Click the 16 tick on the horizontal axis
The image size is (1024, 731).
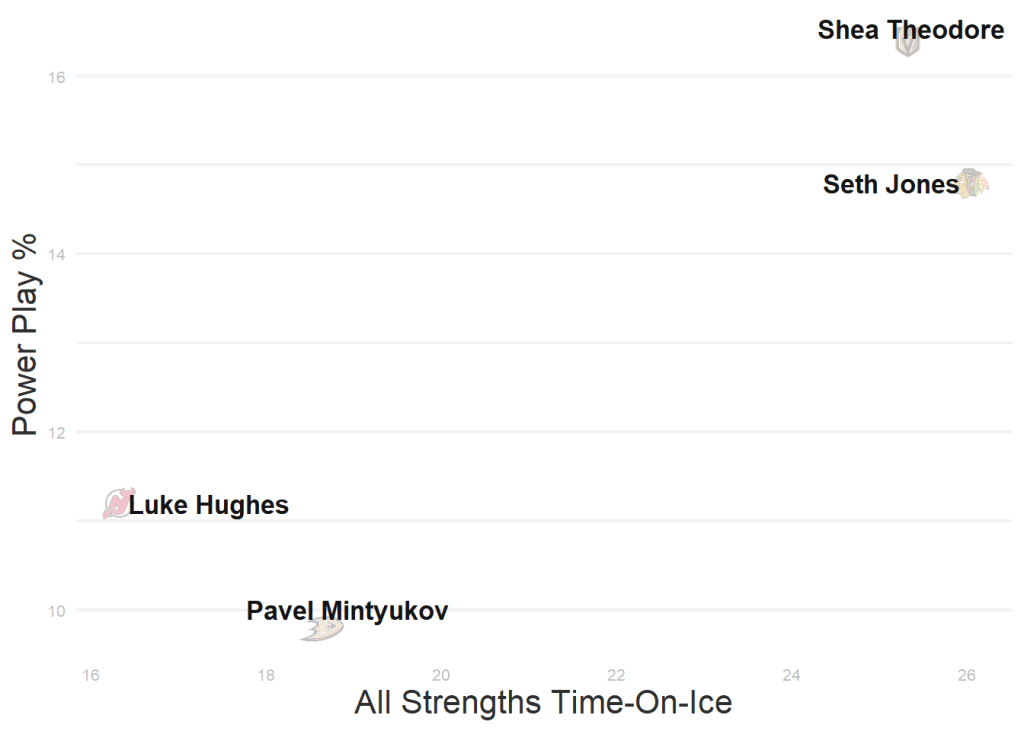coord(91,676)
